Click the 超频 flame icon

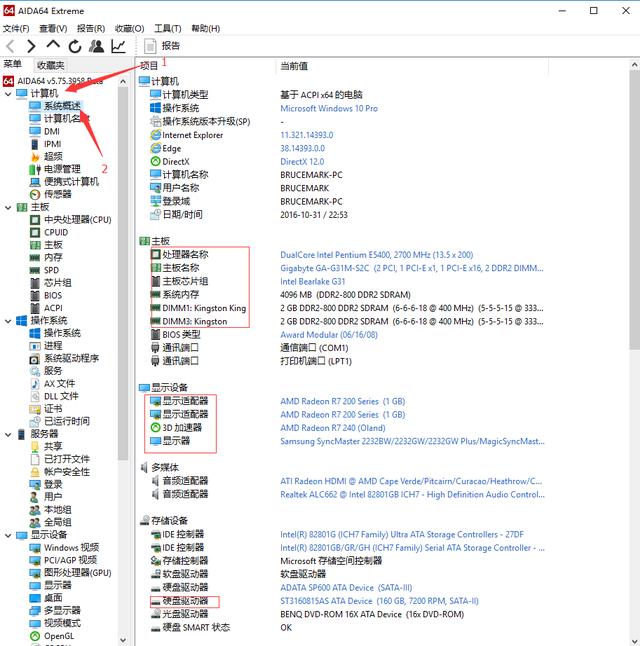click(35, 157)
